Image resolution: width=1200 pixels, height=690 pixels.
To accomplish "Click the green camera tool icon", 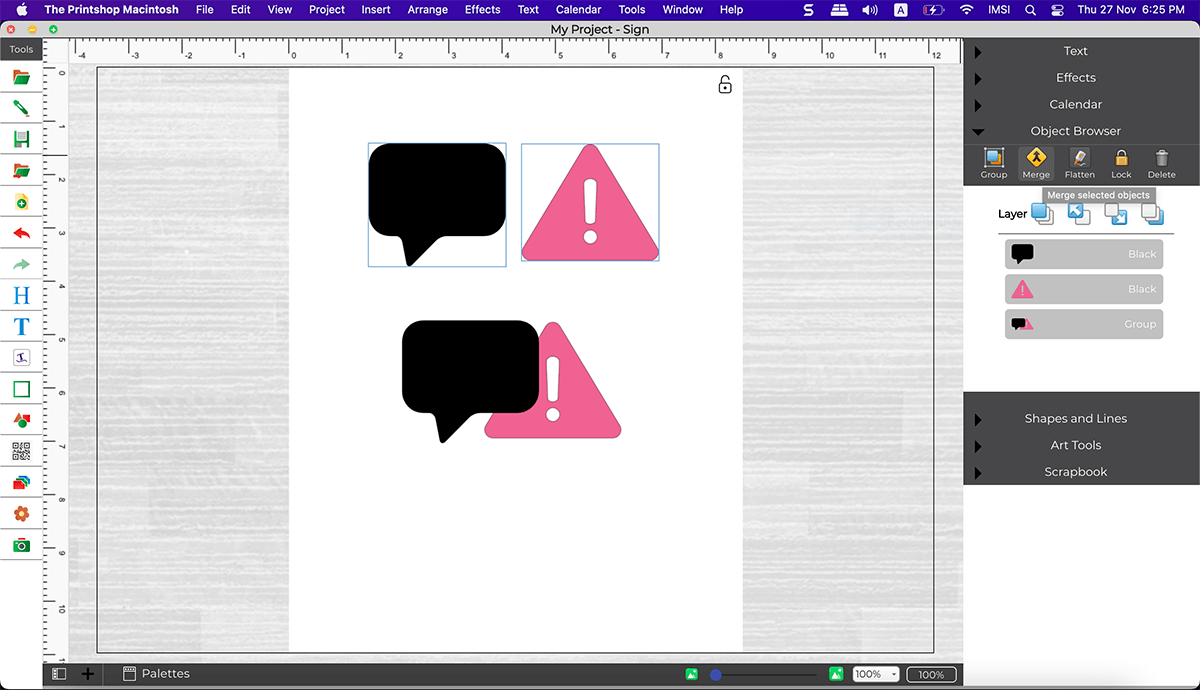I will 21,545.
